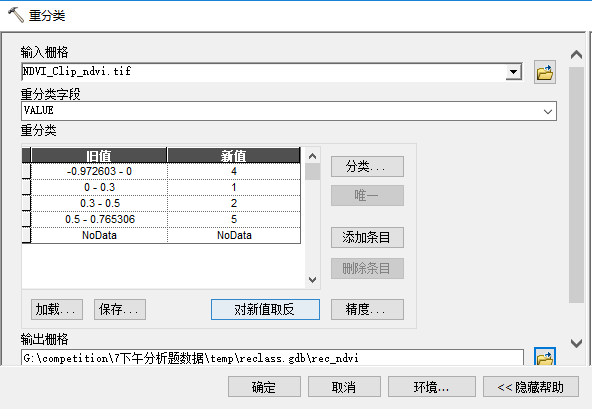592x409 pixels.
Task: Browse for output raster with folder icon
Action: coord(544,357)
